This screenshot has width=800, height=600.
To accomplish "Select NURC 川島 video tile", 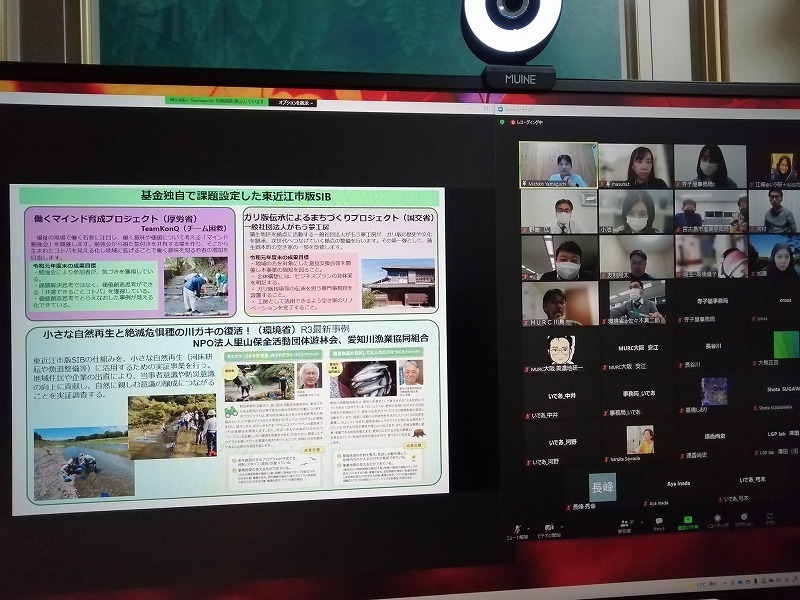I will tap(560, 304).
